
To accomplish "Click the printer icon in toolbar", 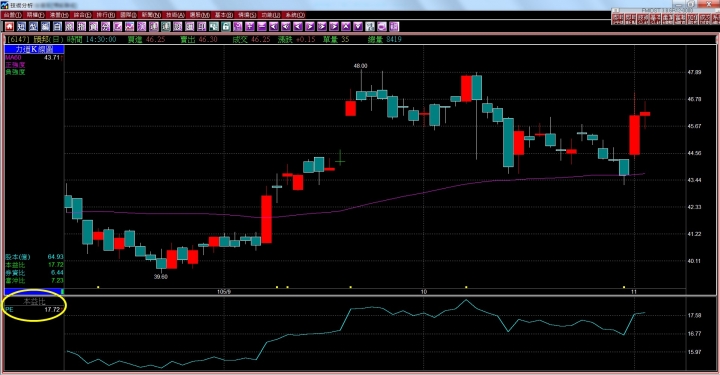I will [382, 26].
